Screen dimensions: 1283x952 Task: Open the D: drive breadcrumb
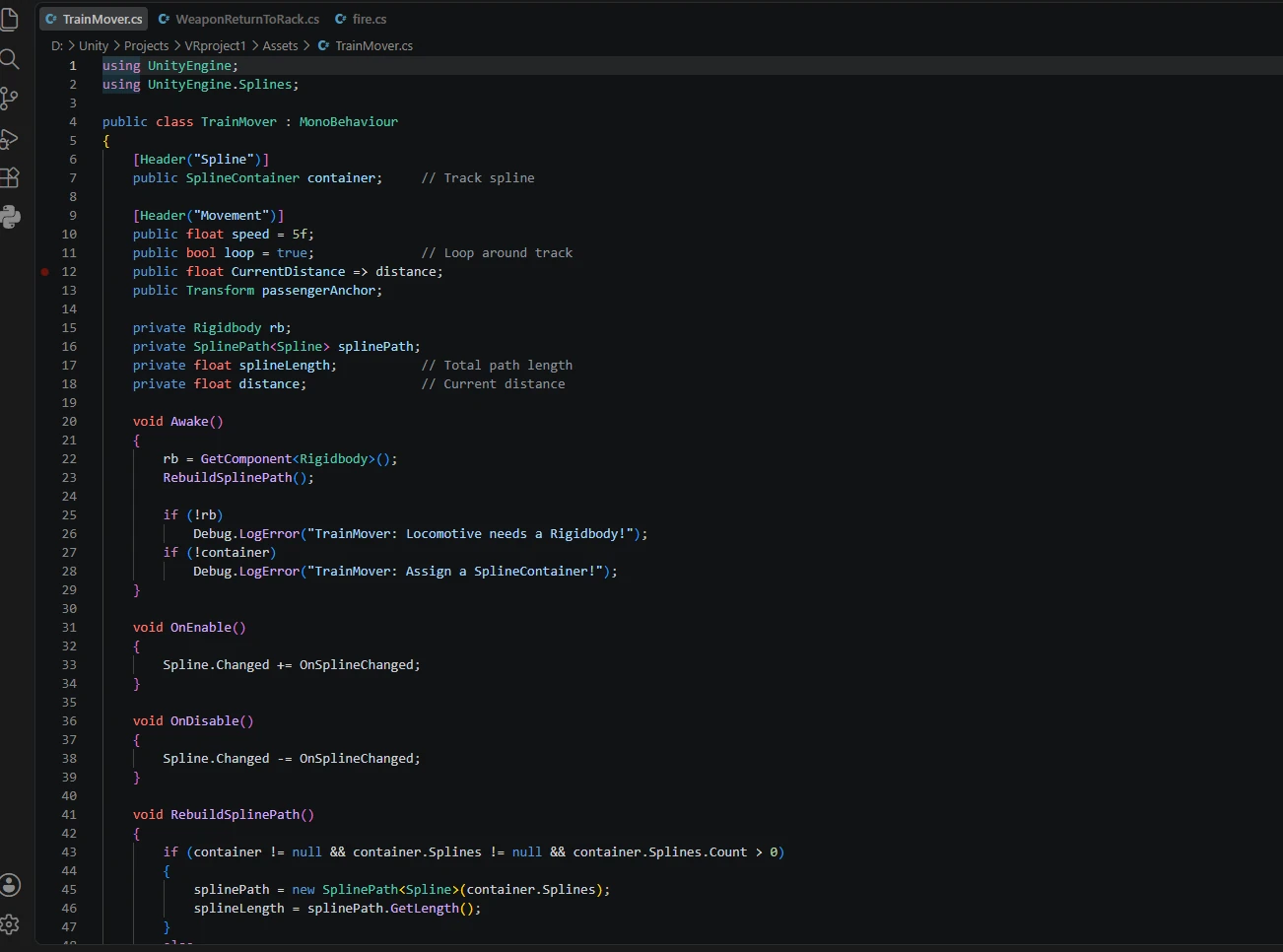coord(57,45)
